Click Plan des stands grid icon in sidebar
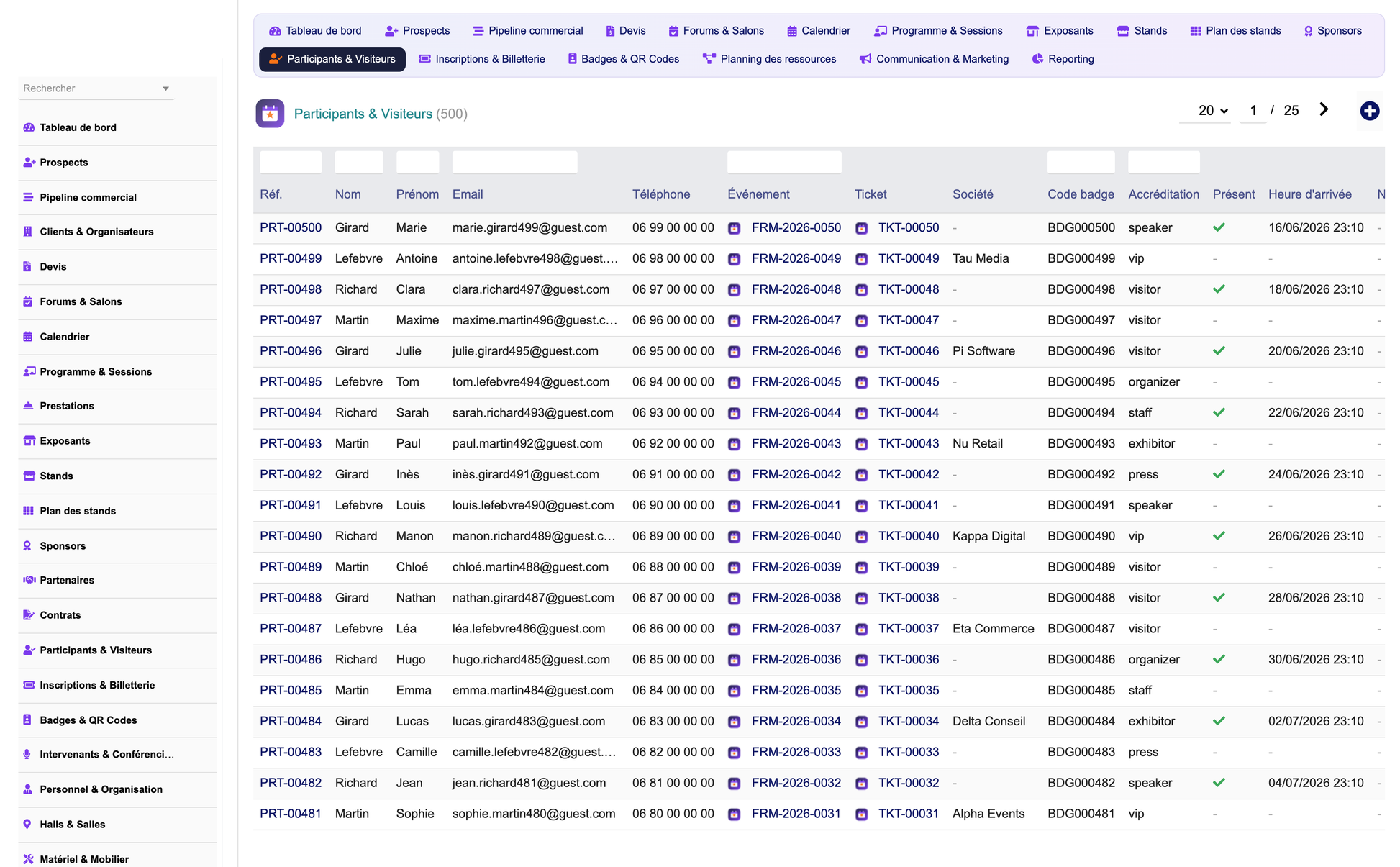The width and height of the screenshot is (1400, 867). (x=28, y=511)
